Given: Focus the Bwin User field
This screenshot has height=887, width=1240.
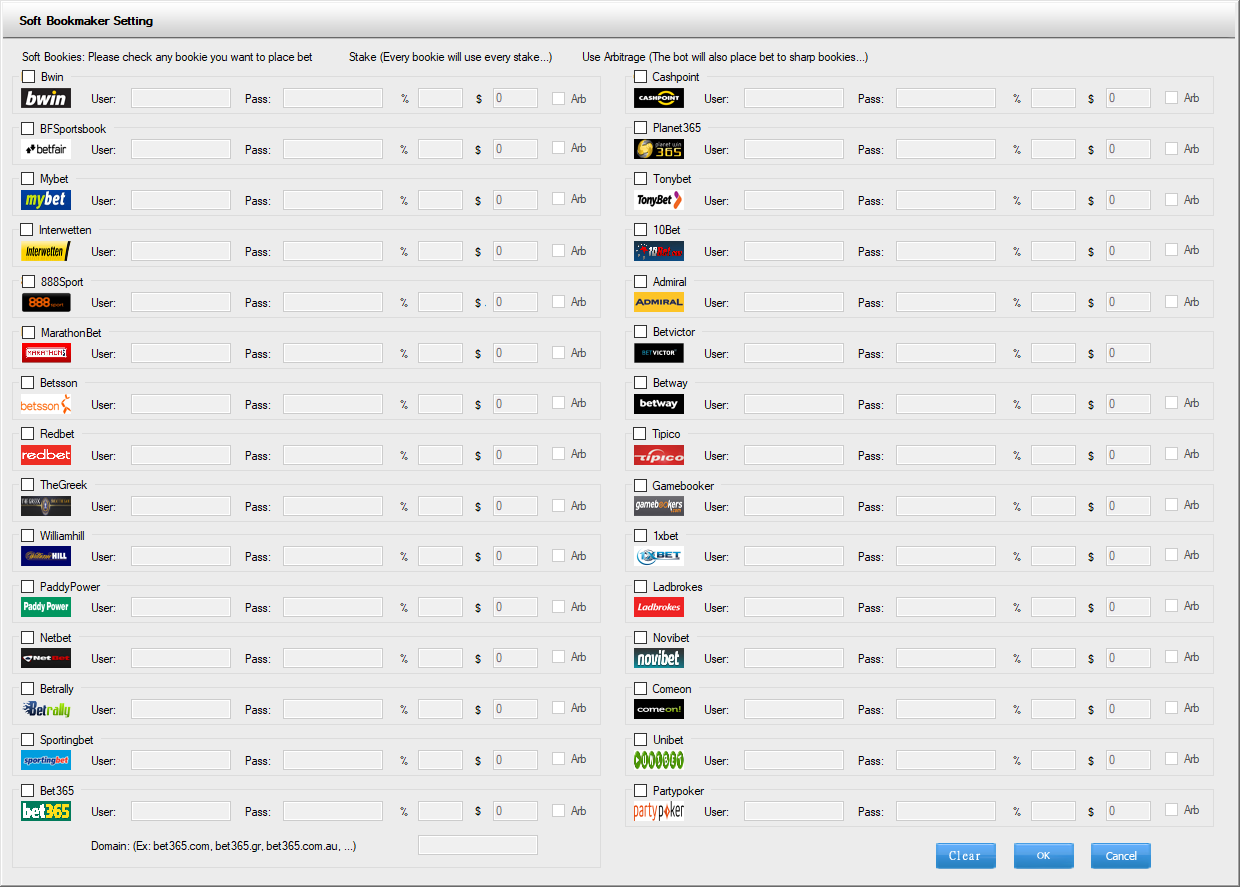Looking at the screenshot, I should 181,98.
